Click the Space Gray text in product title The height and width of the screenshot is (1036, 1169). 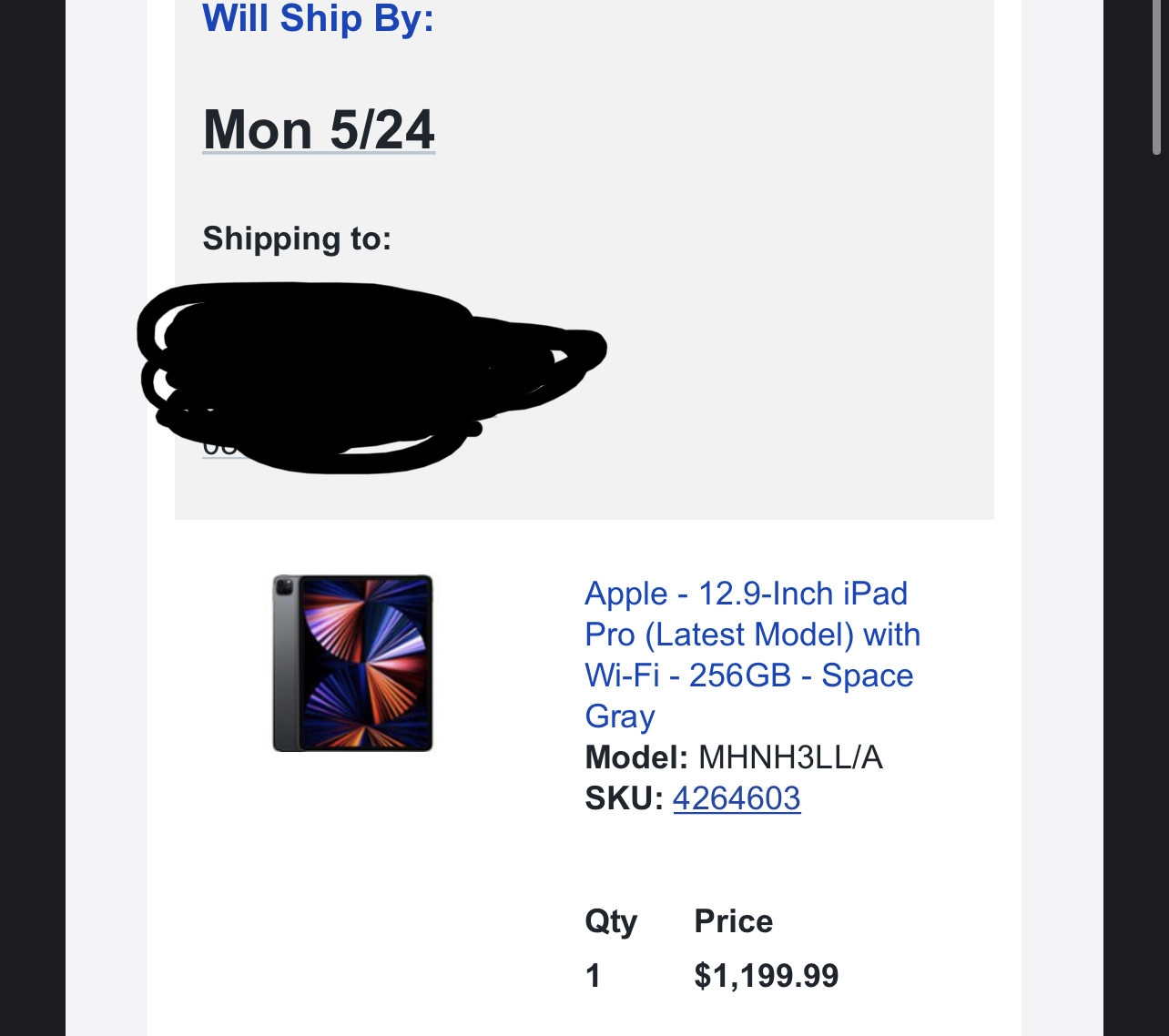(x=867, y=676)
